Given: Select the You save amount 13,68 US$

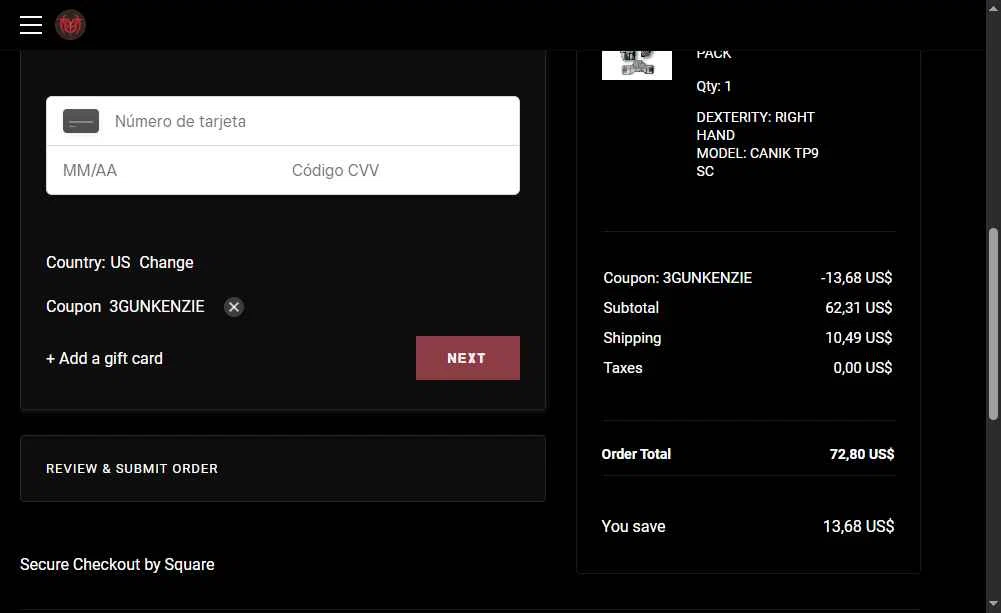Looking at the screenshot, I should click(859, 526).
